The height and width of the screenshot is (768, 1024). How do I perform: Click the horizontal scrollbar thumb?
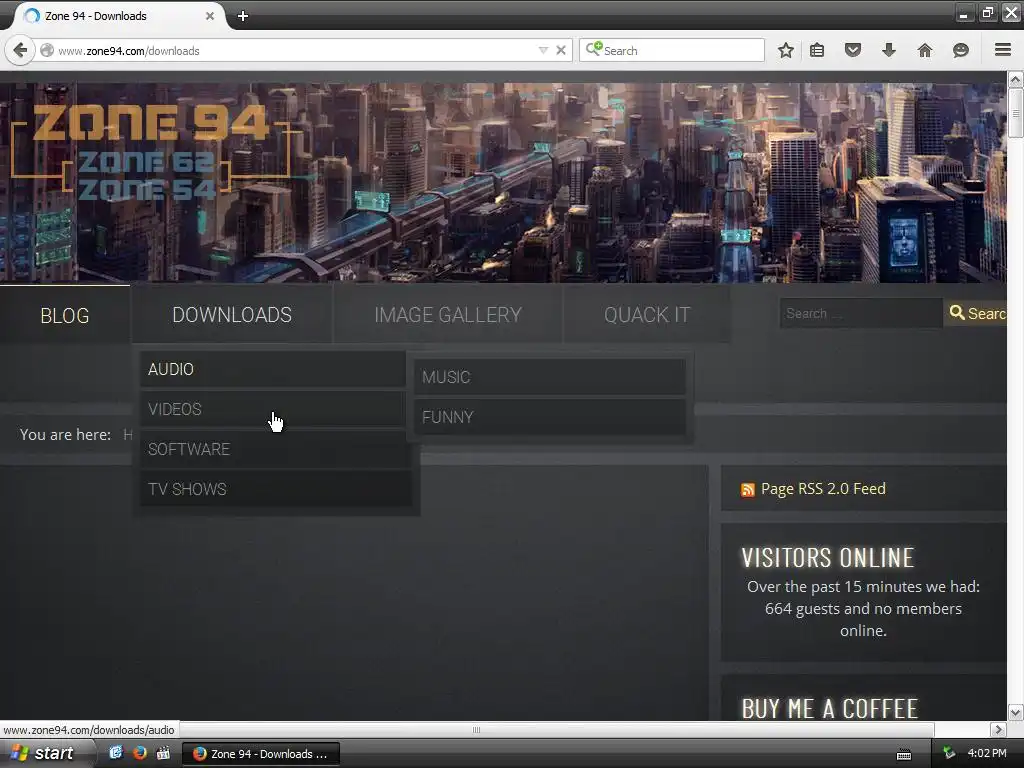[476, 729]
